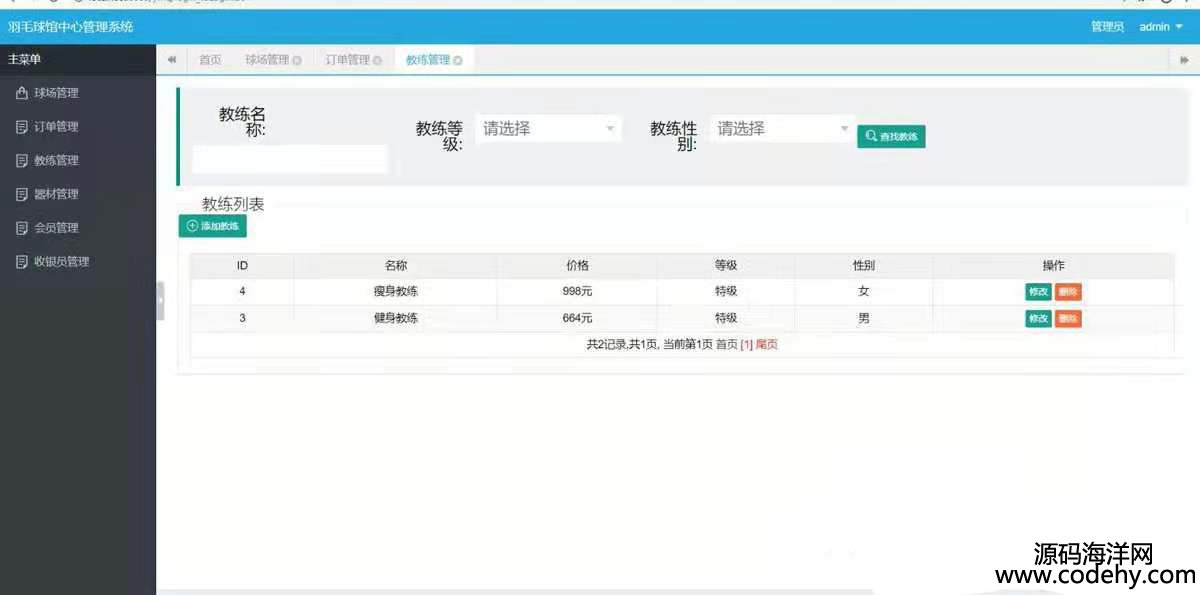Click the 球场管理 sidebar icon

pos(22,93)
